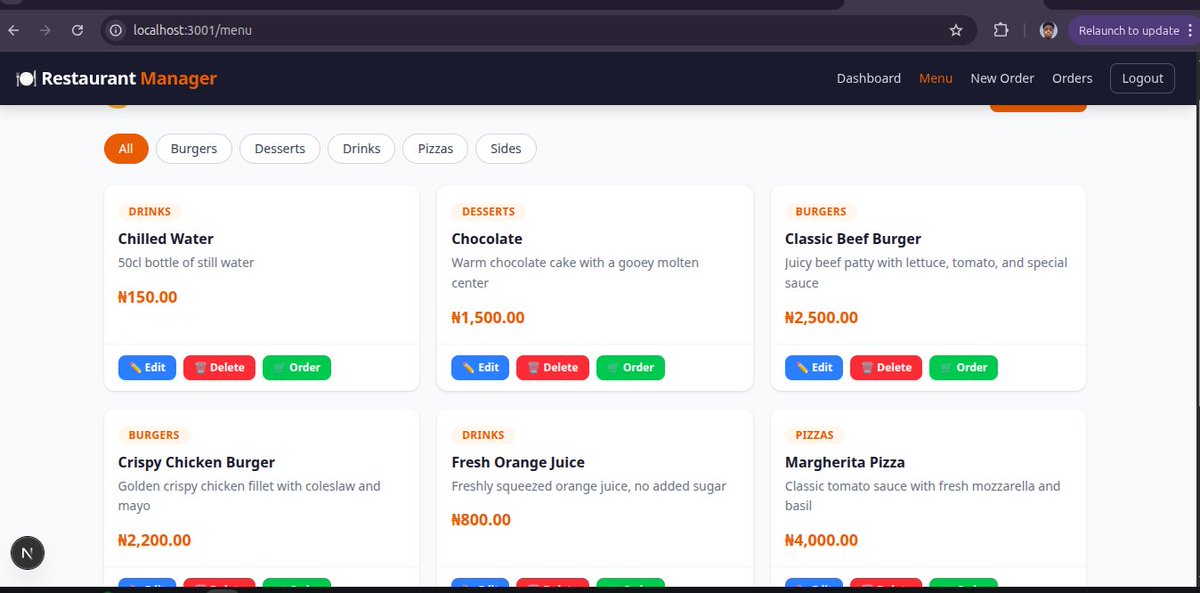Edit the Classic Beef Burger item
The height and width of the screenshot is (593, 1200).
point(814,367)
